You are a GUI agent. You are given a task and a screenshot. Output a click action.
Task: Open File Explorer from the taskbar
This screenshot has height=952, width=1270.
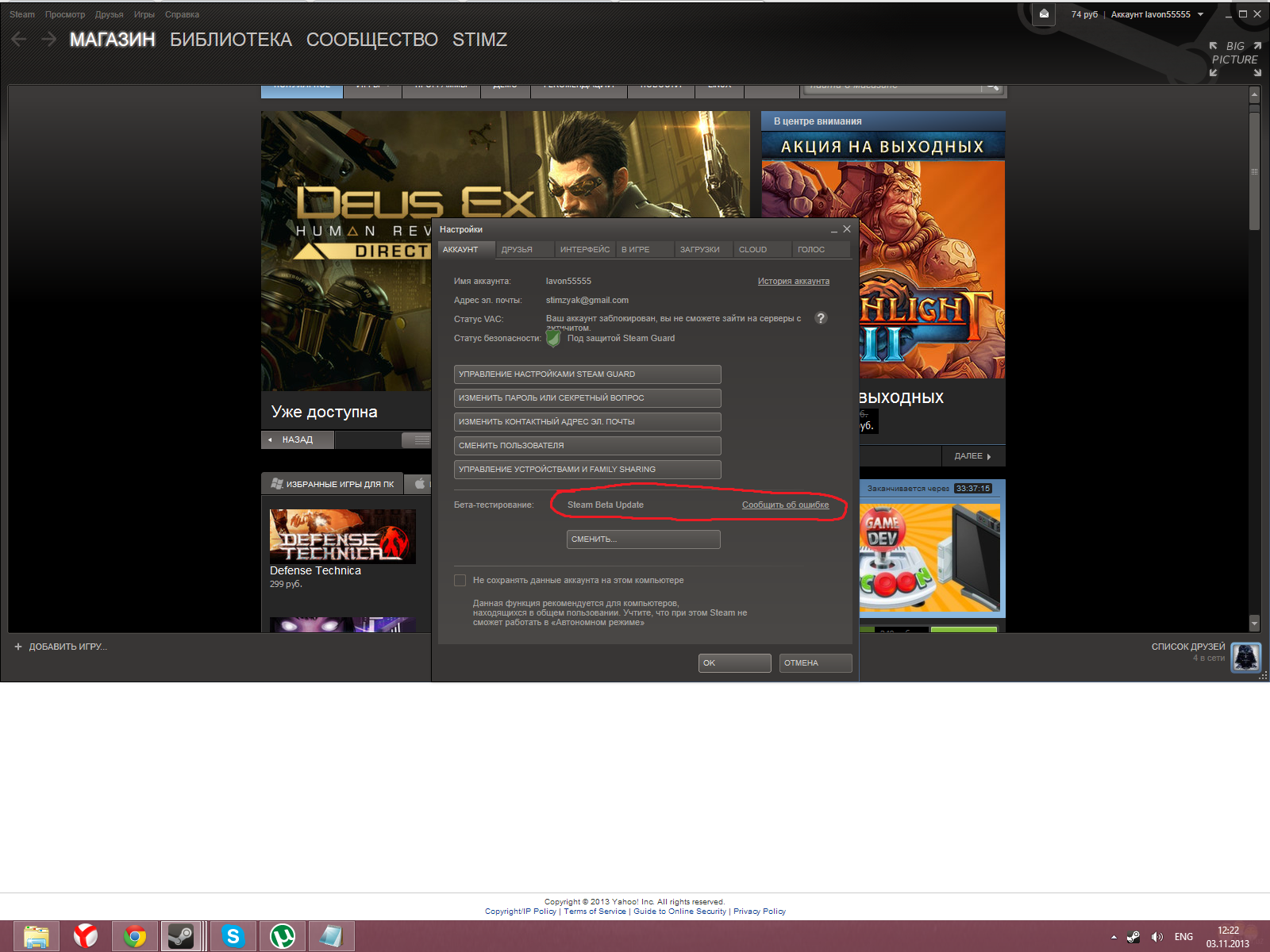pyautogui.click(x=36, y=937)
